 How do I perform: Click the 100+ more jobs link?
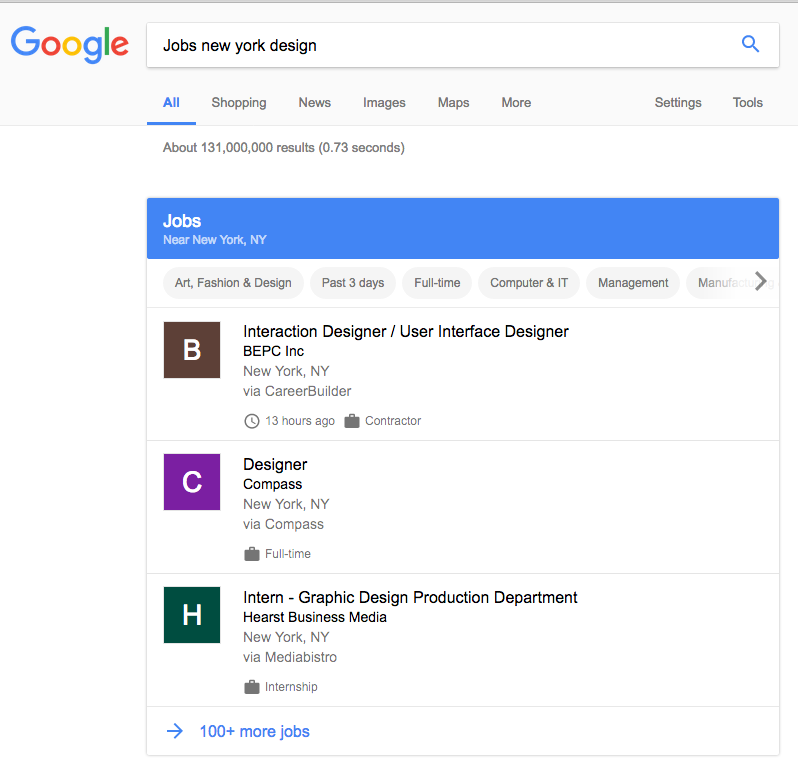[254, 732]
